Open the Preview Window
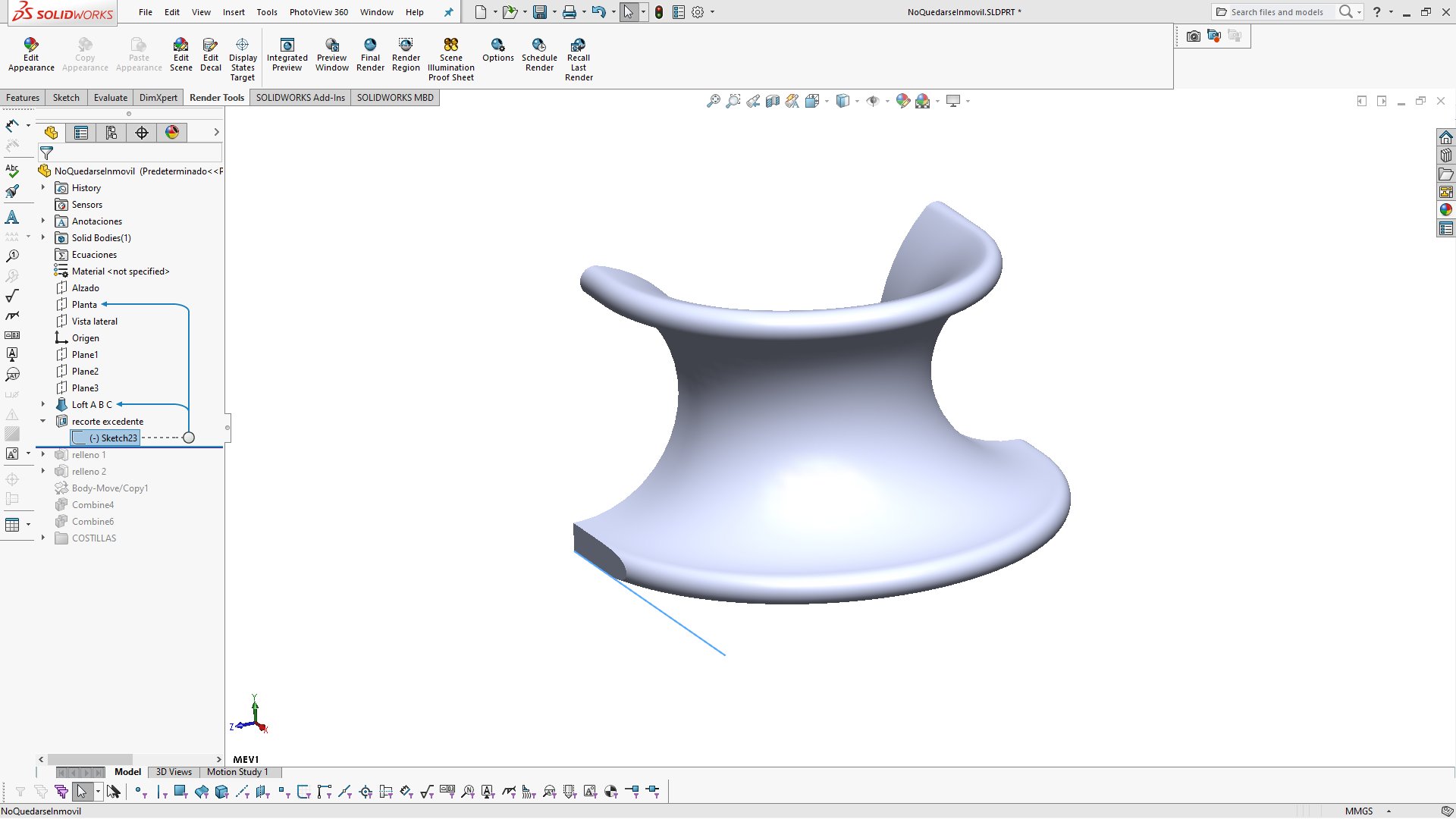This screenshot has height=819, width=1456. pos(332,55)
